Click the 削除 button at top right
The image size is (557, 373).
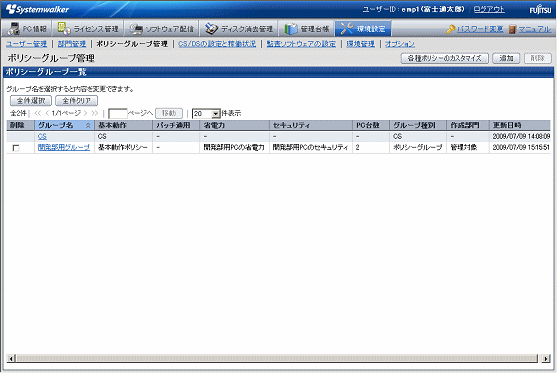538,58
